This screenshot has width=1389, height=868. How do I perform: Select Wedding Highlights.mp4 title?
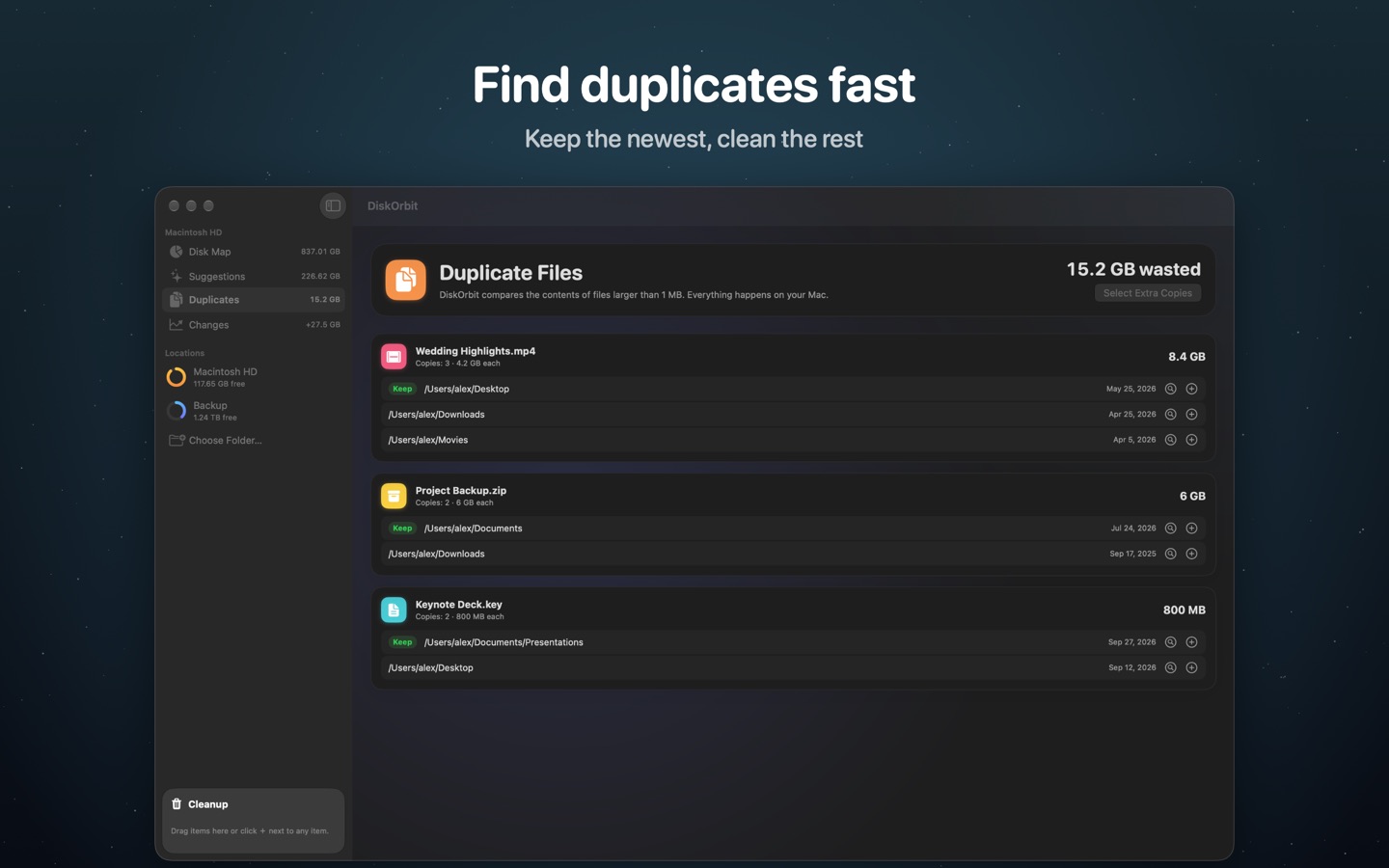click(x=476, y=351)
